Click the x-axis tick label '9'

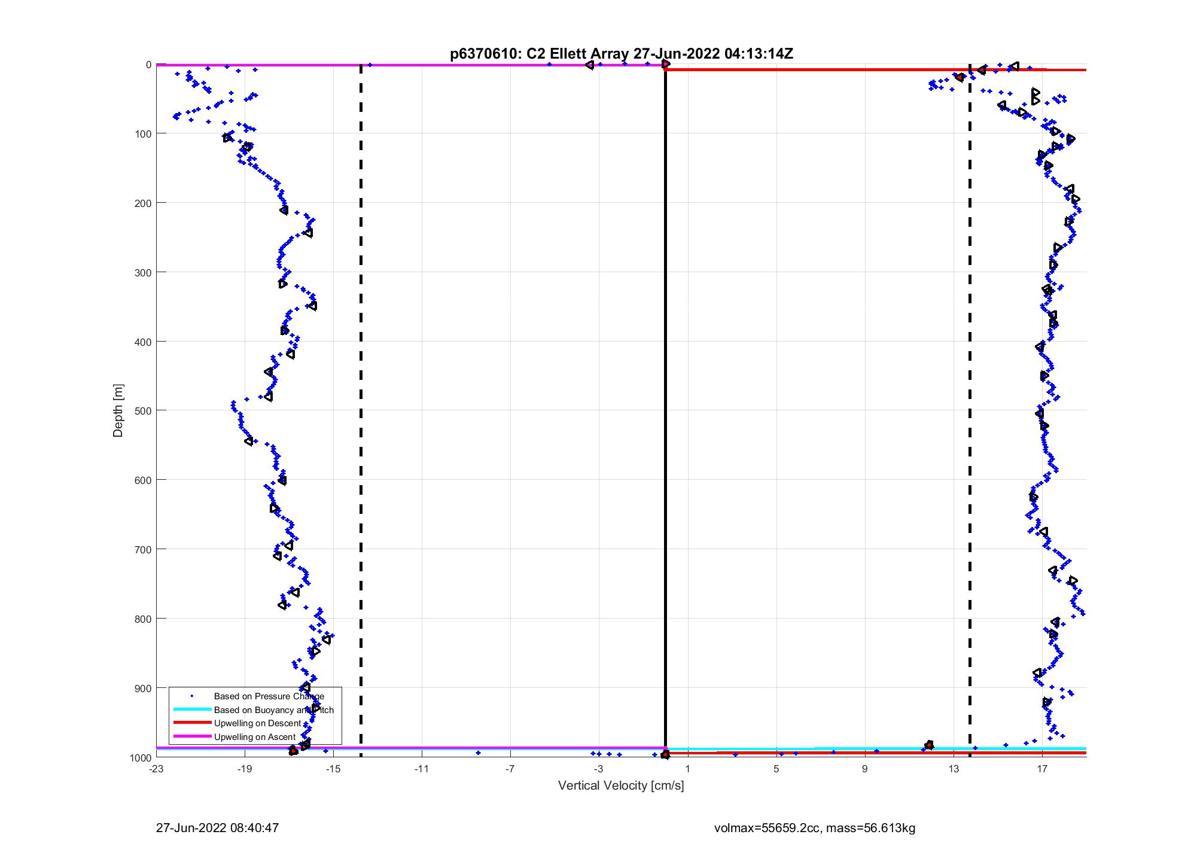pyautogui.click(x=865, y=770)
